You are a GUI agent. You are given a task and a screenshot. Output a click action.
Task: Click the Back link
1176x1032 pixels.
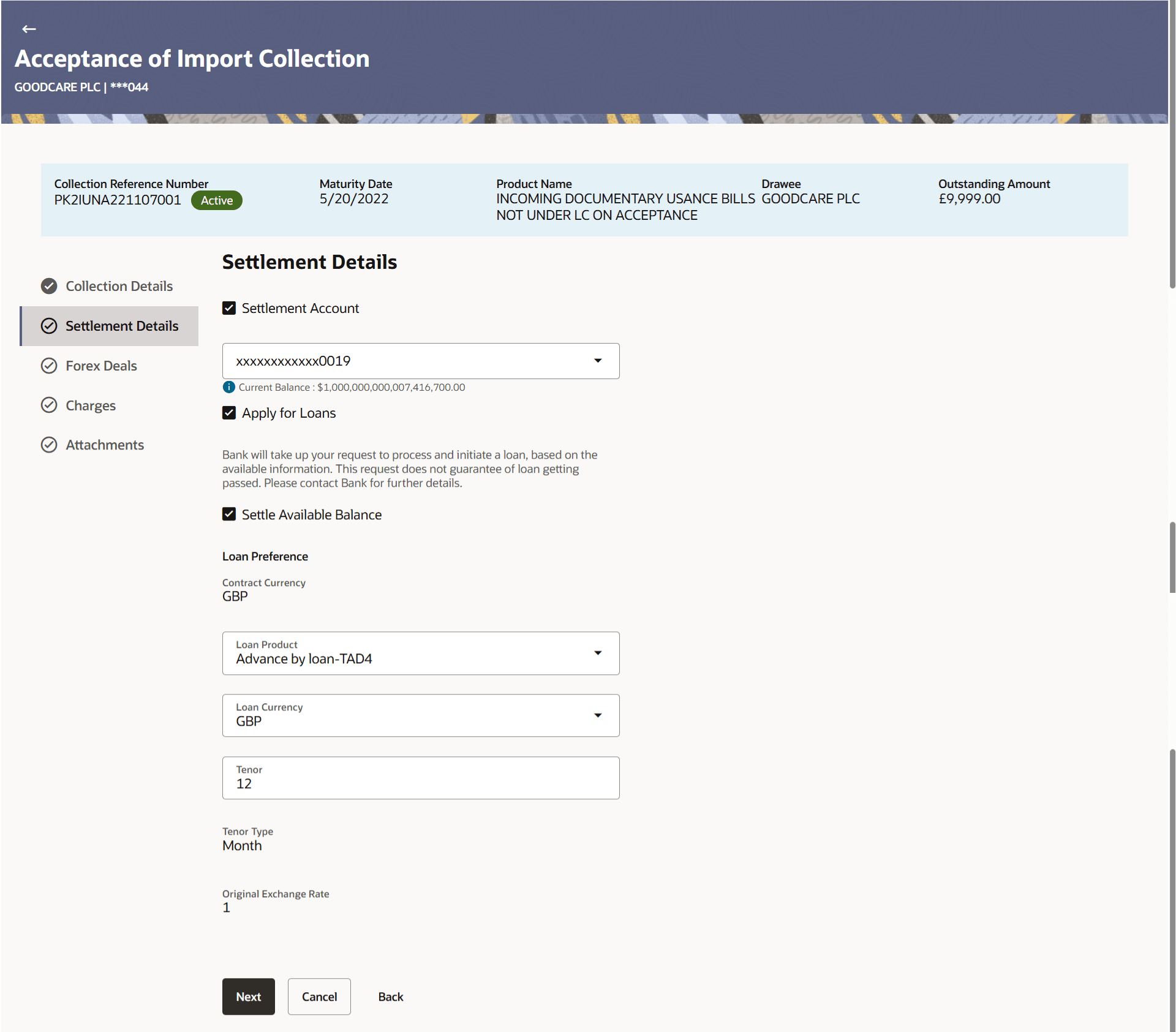(390, 996)
